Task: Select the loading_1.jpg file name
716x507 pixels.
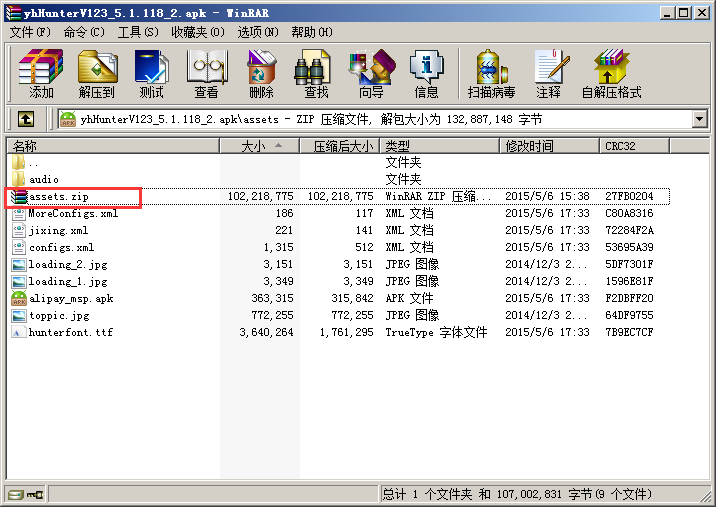Action: click(68, 282)
